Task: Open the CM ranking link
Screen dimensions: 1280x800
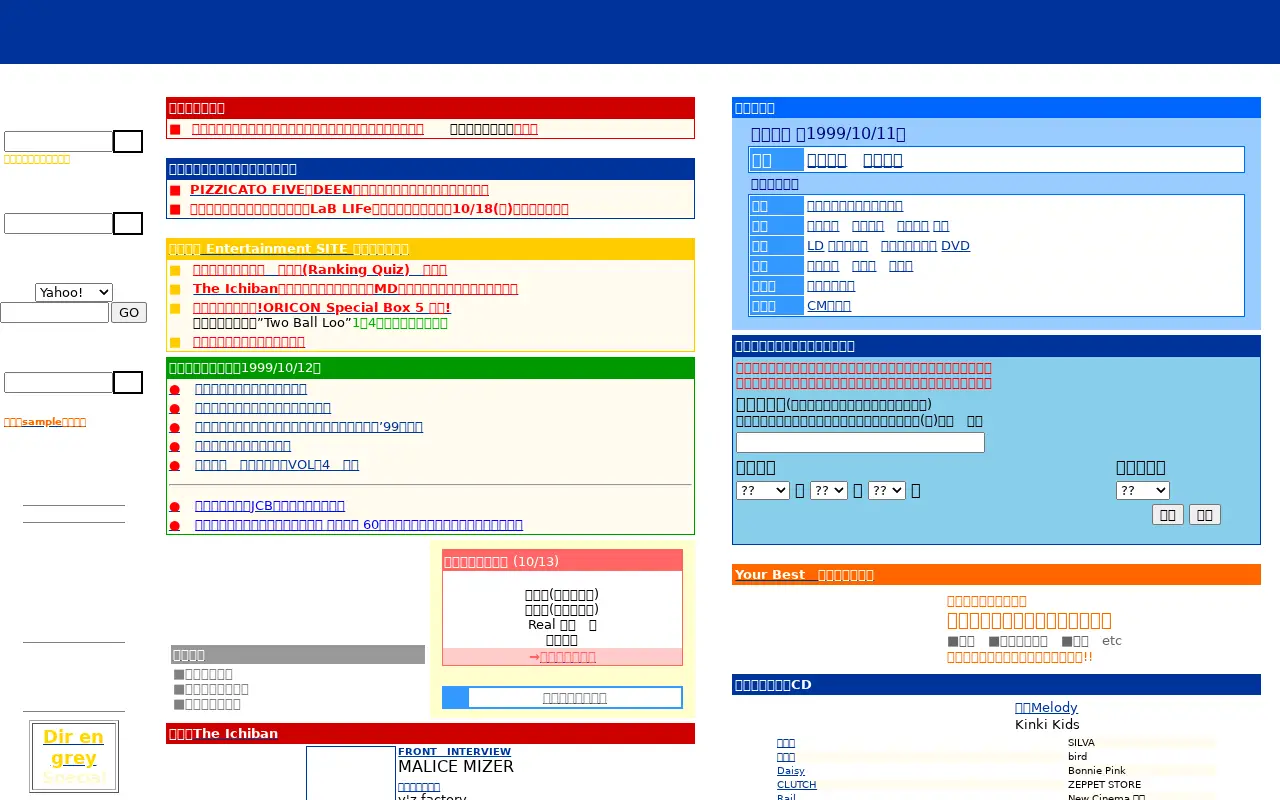Action: coord(829,306)
